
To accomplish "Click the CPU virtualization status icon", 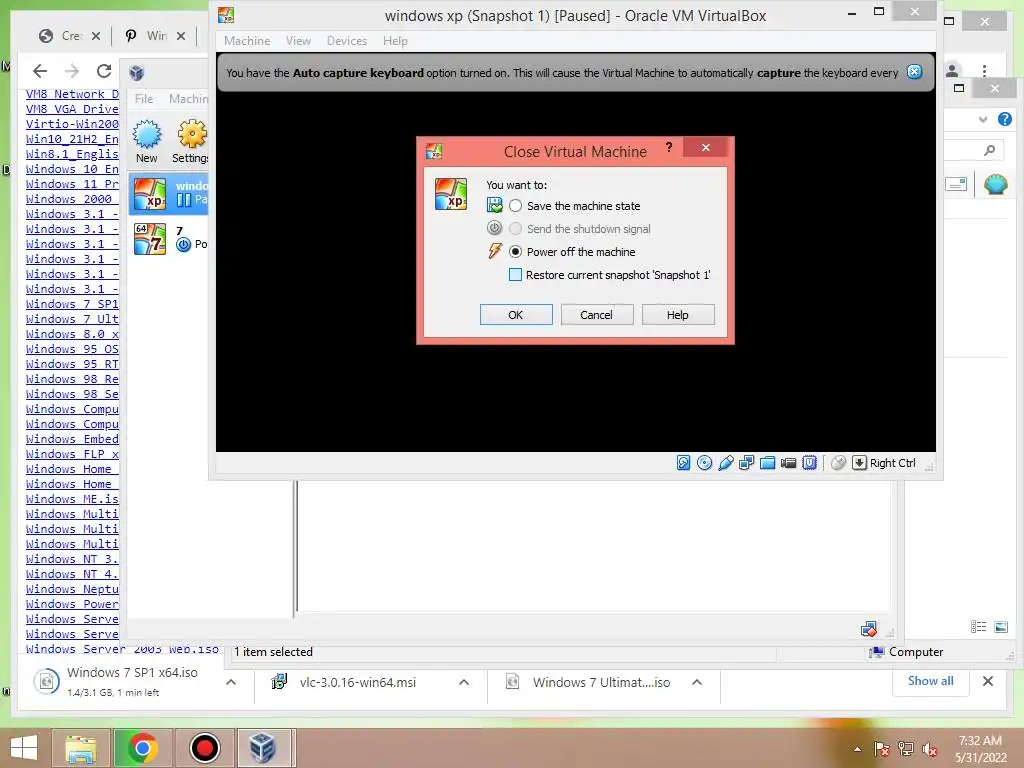I will pos(809,463).
